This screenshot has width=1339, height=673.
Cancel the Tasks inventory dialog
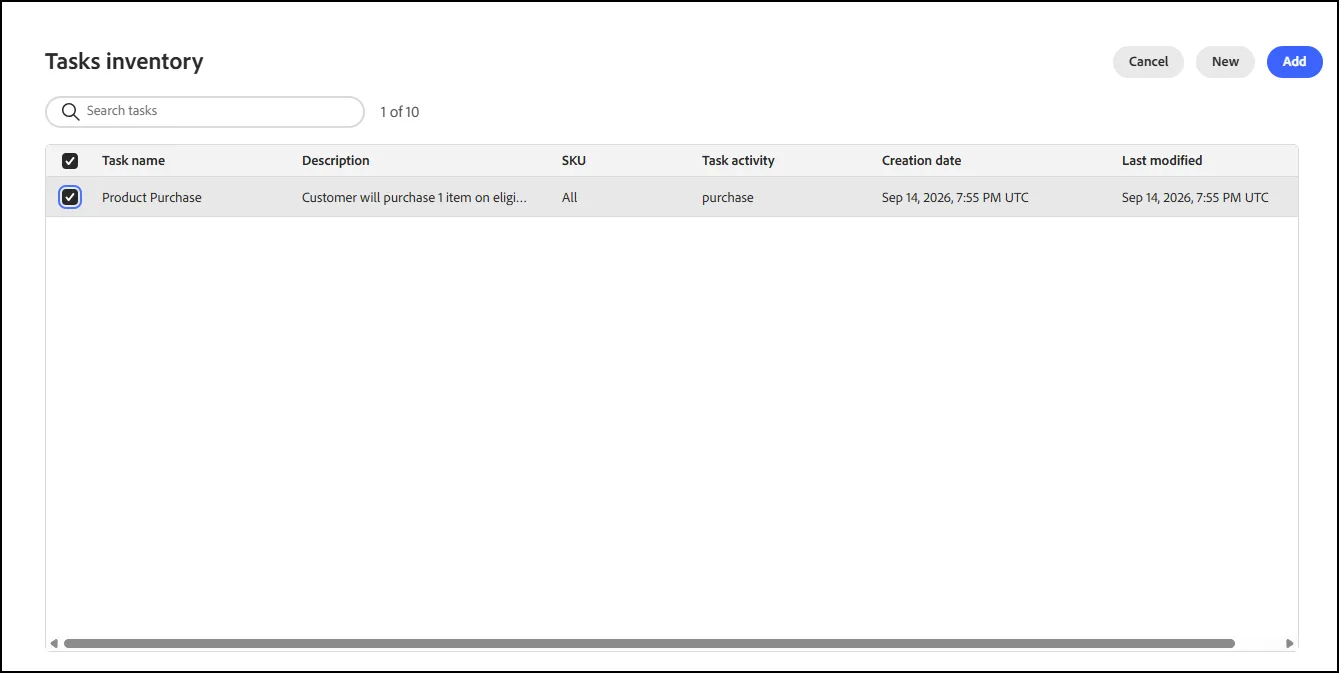(1148, 62)
